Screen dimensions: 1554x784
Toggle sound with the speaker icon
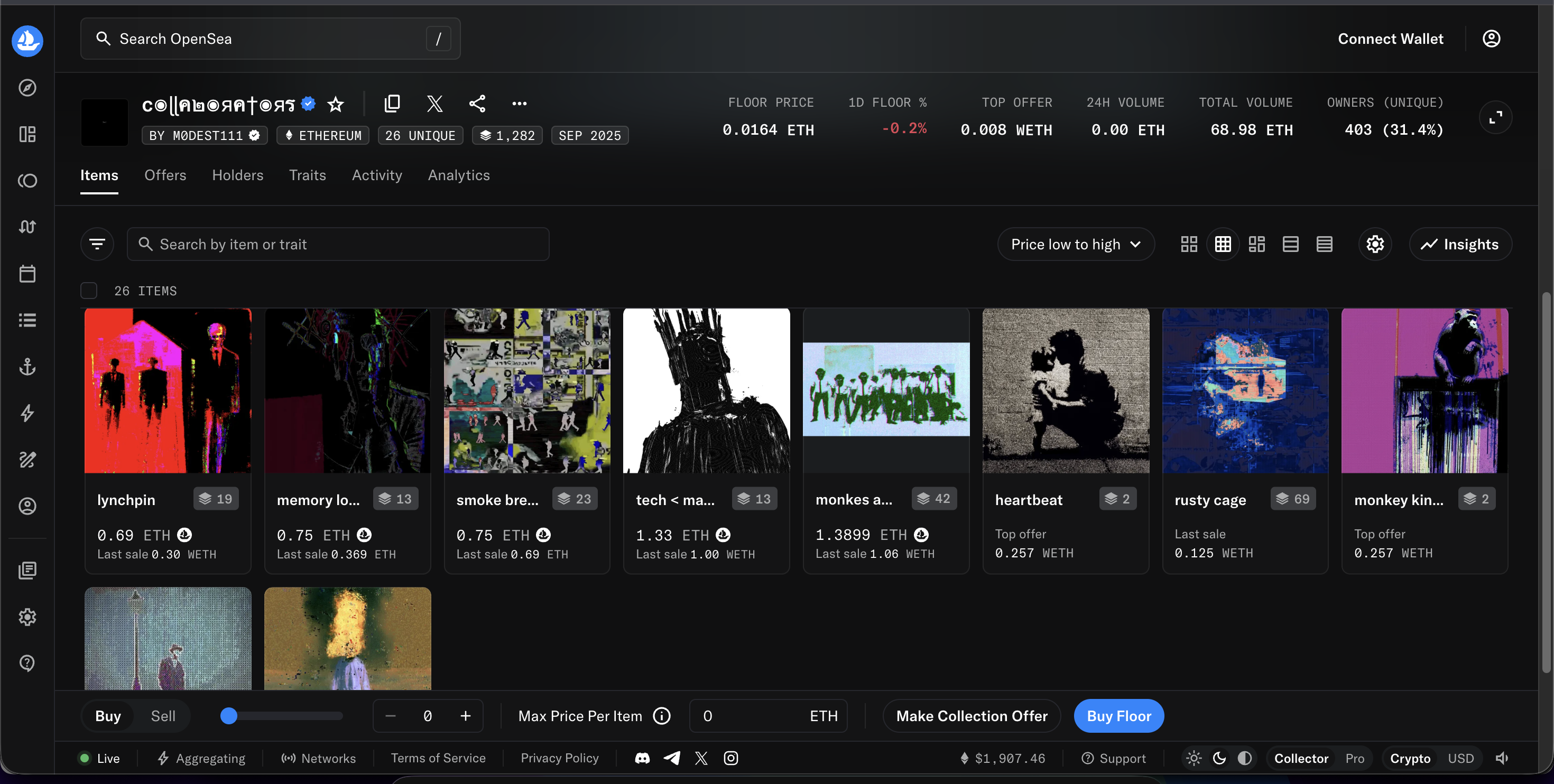tap(1502, 758)
